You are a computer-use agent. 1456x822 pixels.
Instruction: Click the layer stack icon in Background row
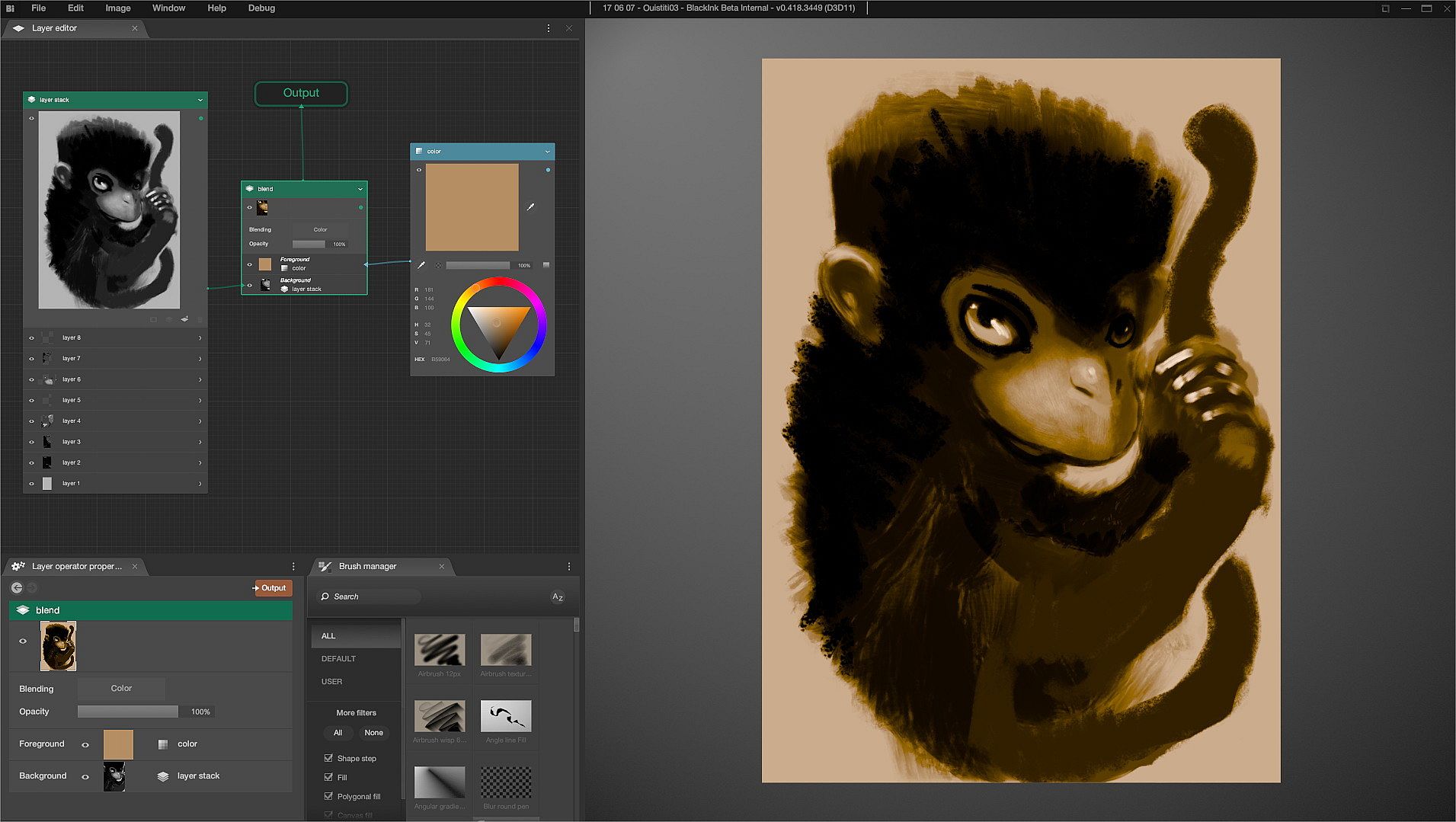tap(162, 776)
